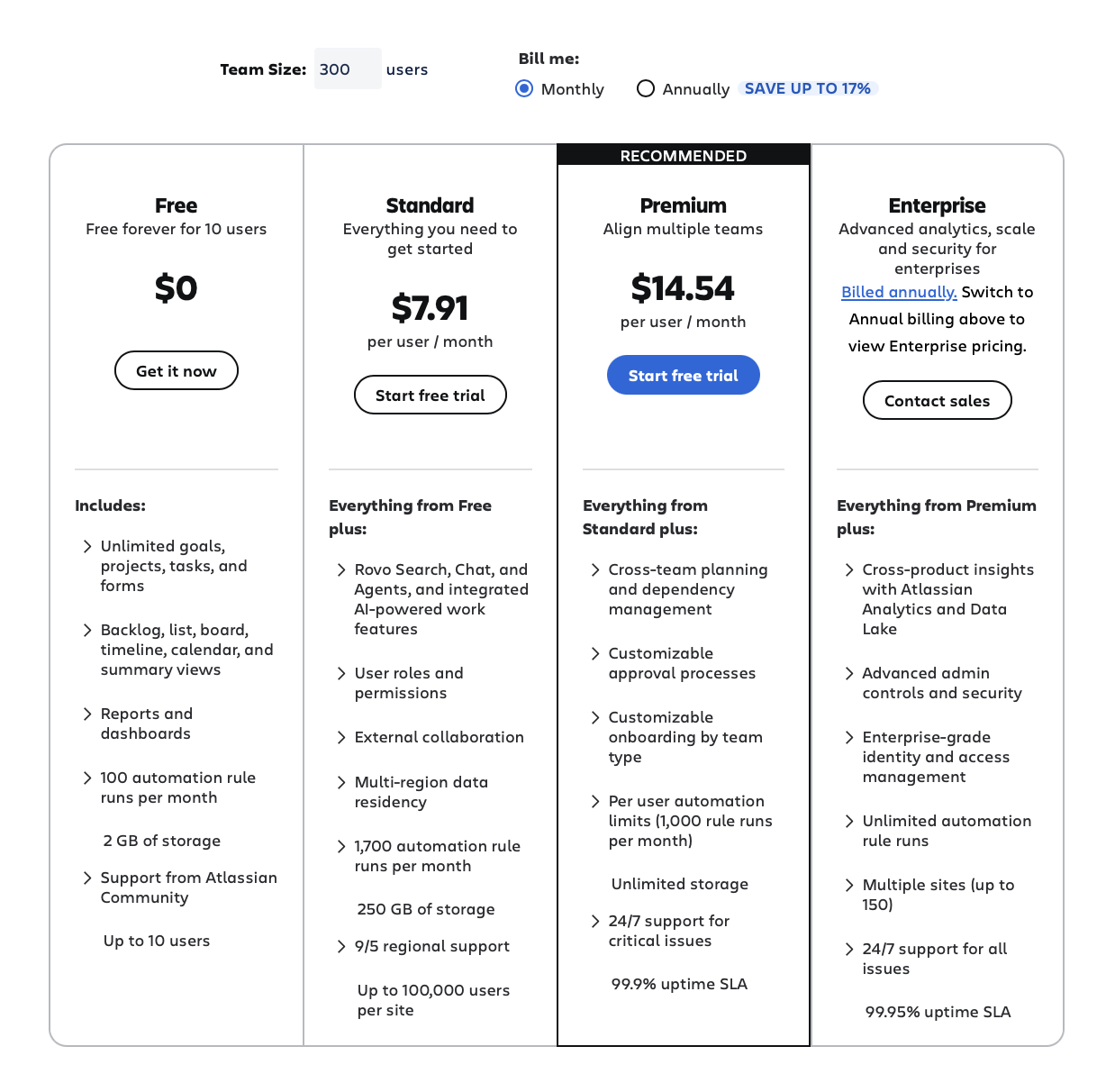1115x1092 pixels.
Task: Expand Cross-product insights chevron
Action: pyautogui.click(x=849, y=569)
